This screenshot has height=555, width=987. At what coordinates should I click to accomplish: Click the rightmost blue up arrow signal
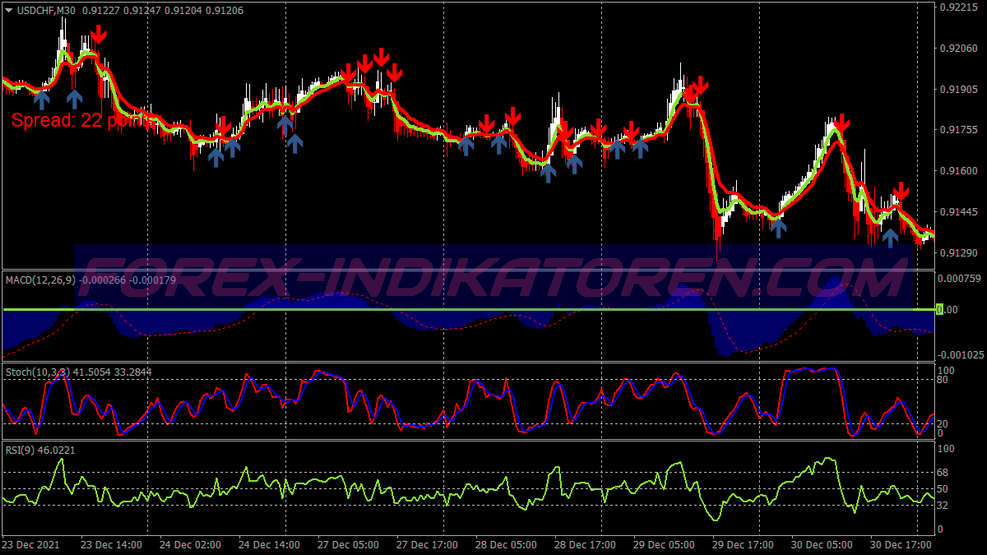click(889, 238)
